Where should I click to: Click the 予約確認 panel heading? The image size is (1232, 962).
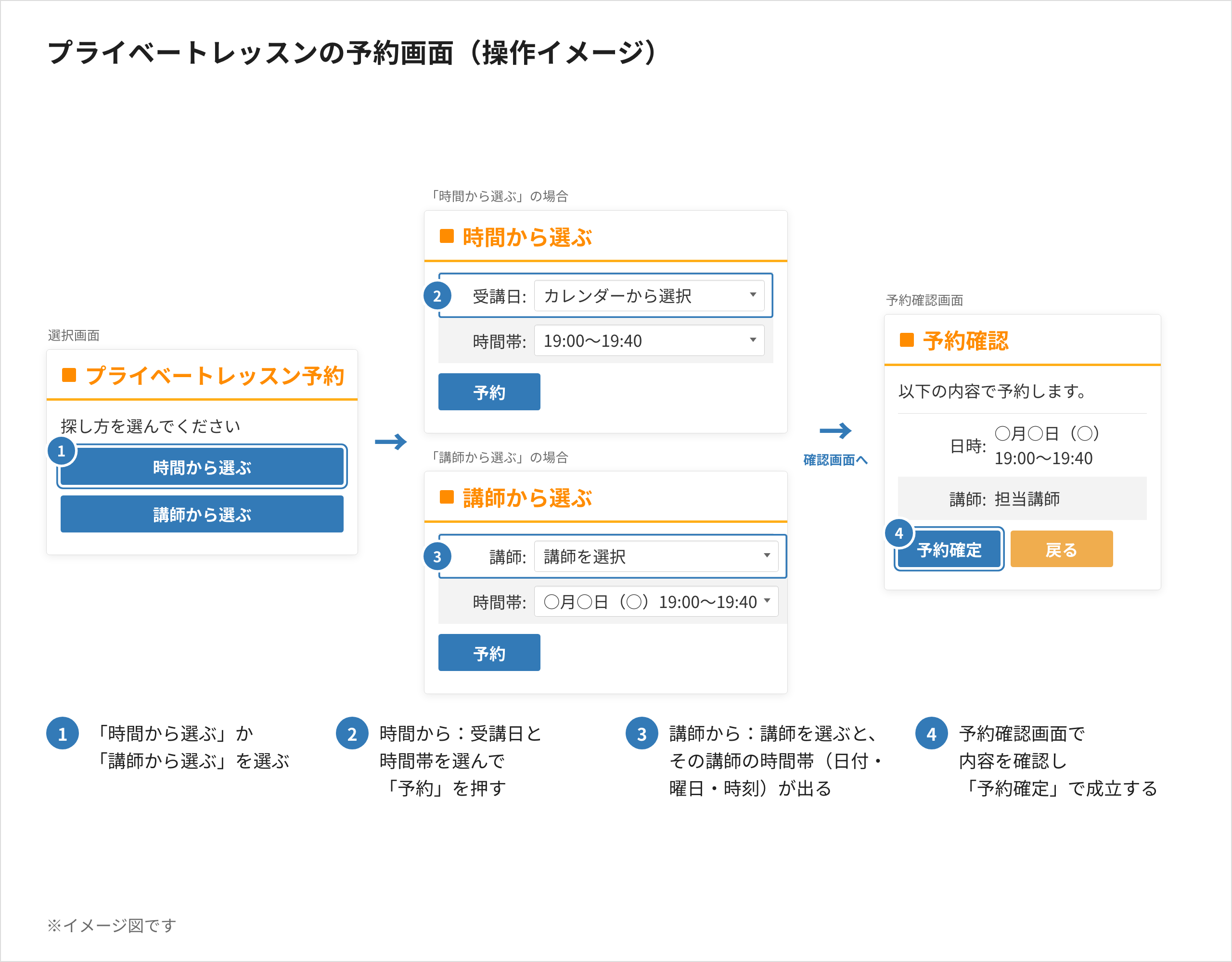coord(965,340)
